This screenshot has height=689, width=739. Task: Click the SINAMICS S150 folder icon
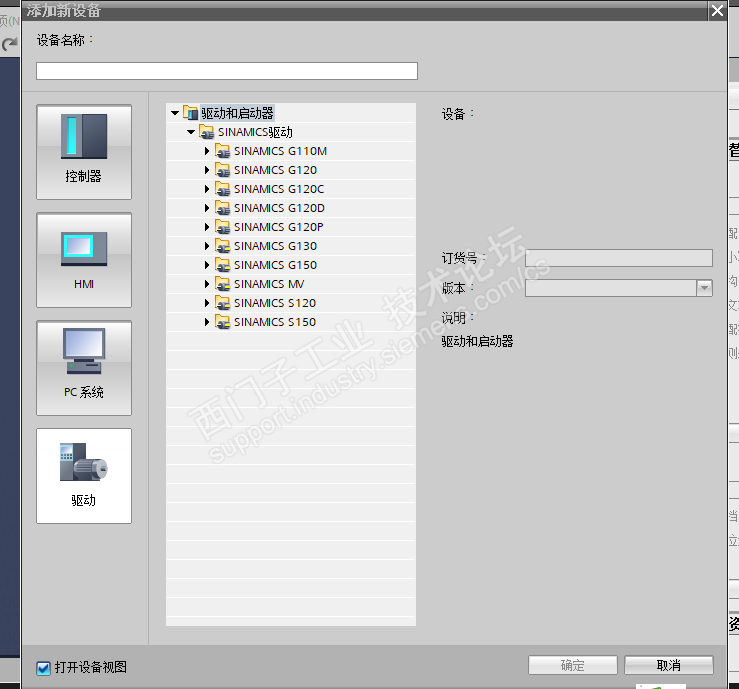pyautogui.click(x=222, y=322)
